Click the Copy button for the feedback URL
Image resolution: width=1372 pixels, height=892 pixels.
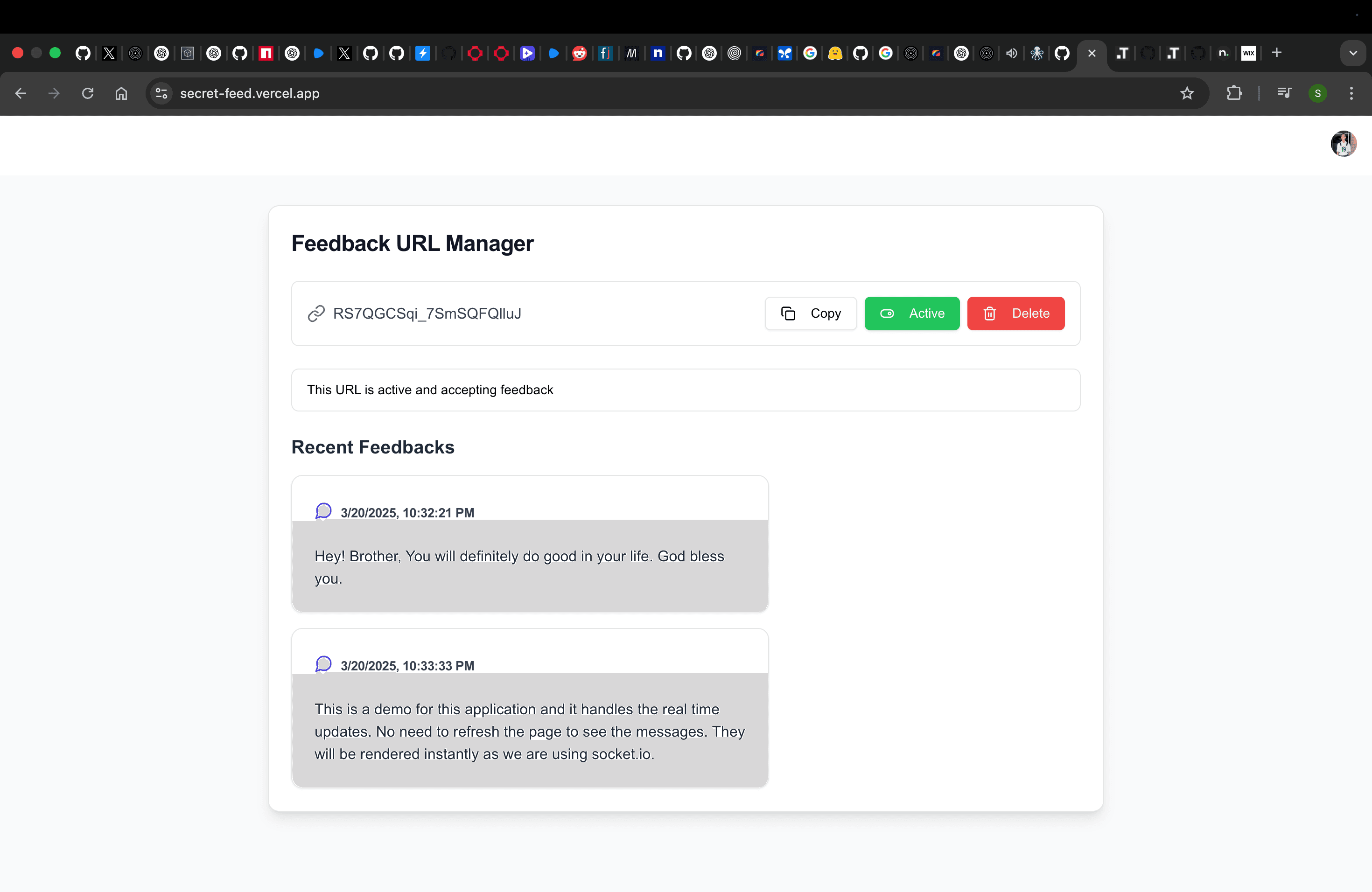tap(811, 314)
